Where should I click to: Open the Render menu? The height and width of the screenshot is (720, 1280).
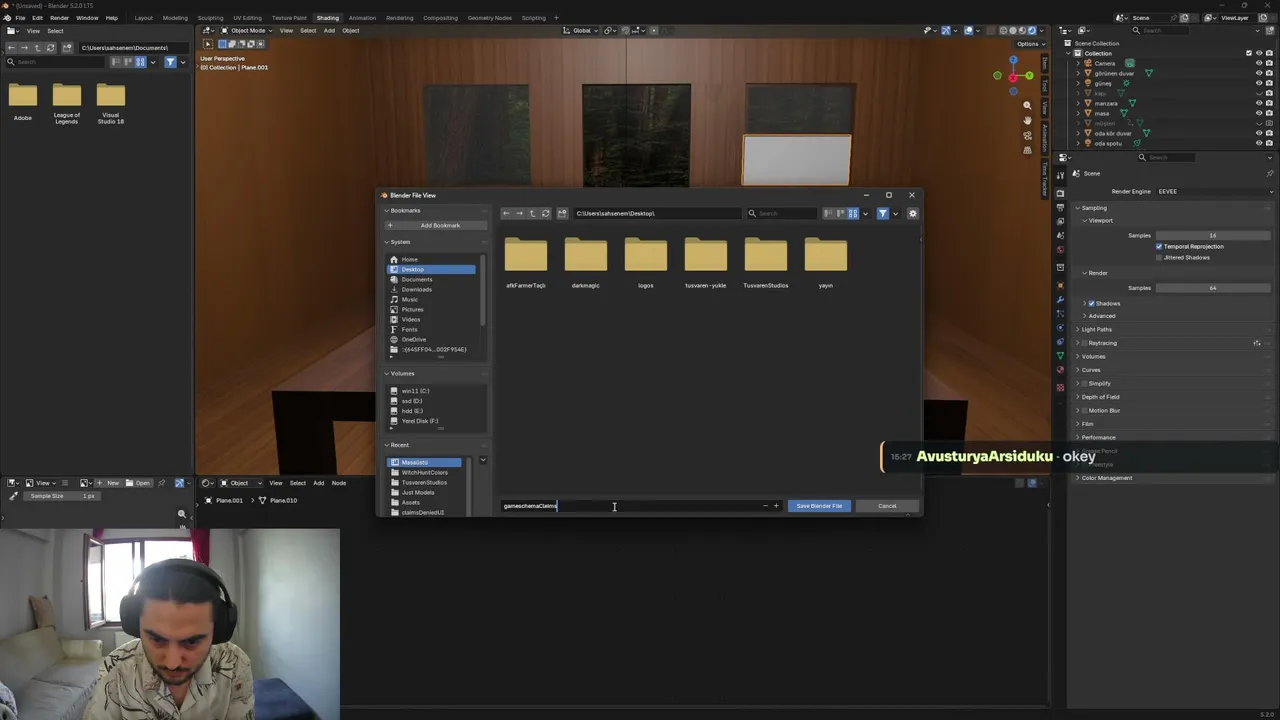59,18
